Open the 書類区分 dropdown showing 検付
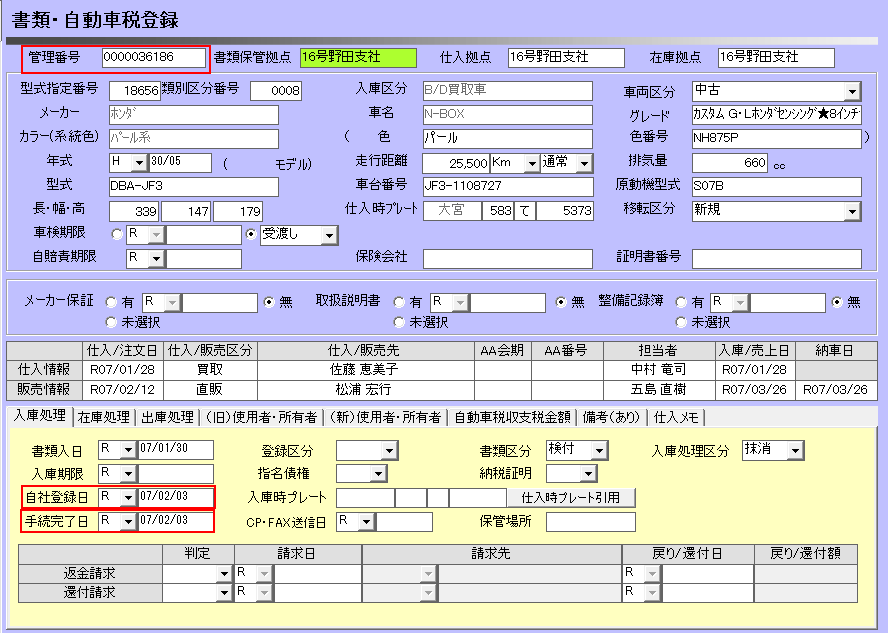This screenshot has height=633, width=888. pos(599,451)
